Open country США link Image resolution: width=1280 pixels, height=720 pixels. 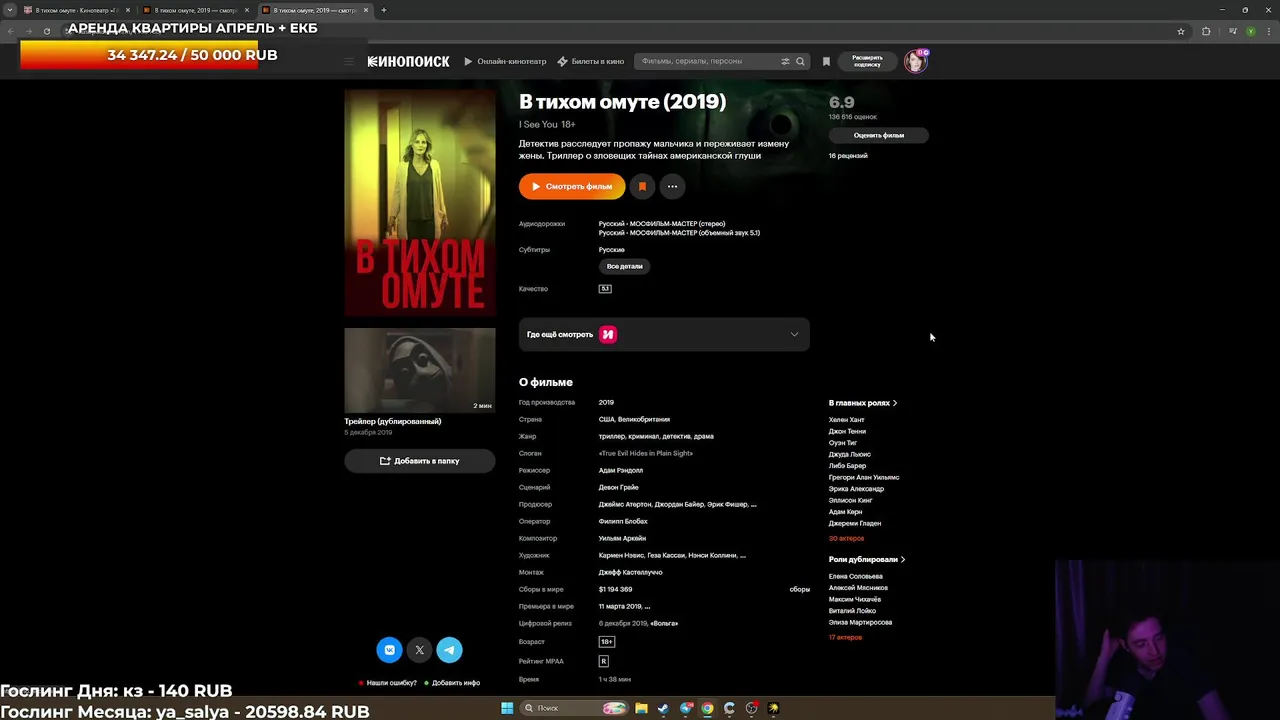(x=606, y=420)
